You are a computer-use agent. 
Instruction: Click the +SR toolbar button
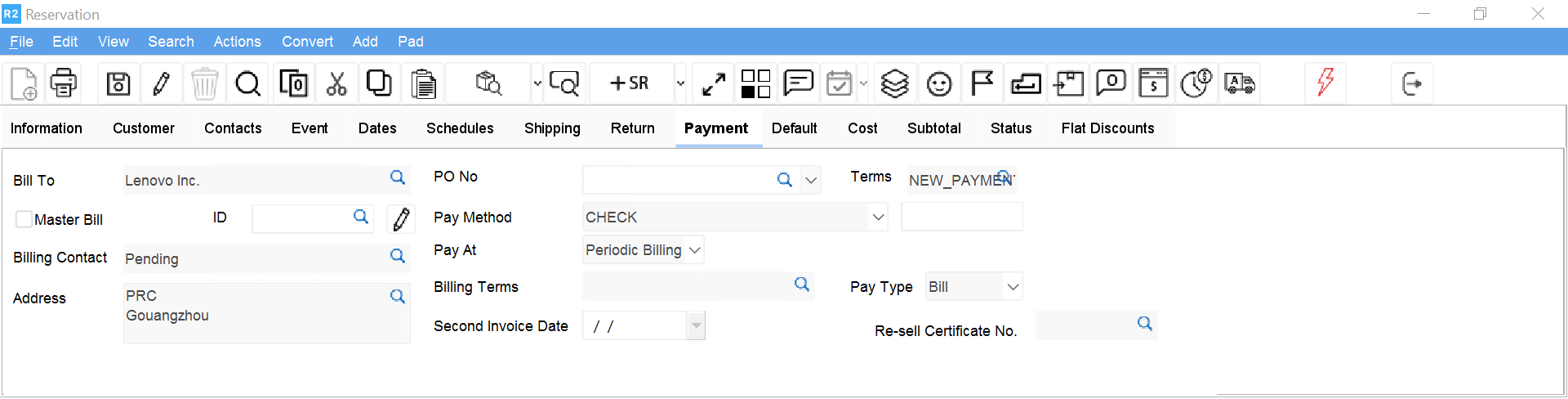tap(630, 83)
